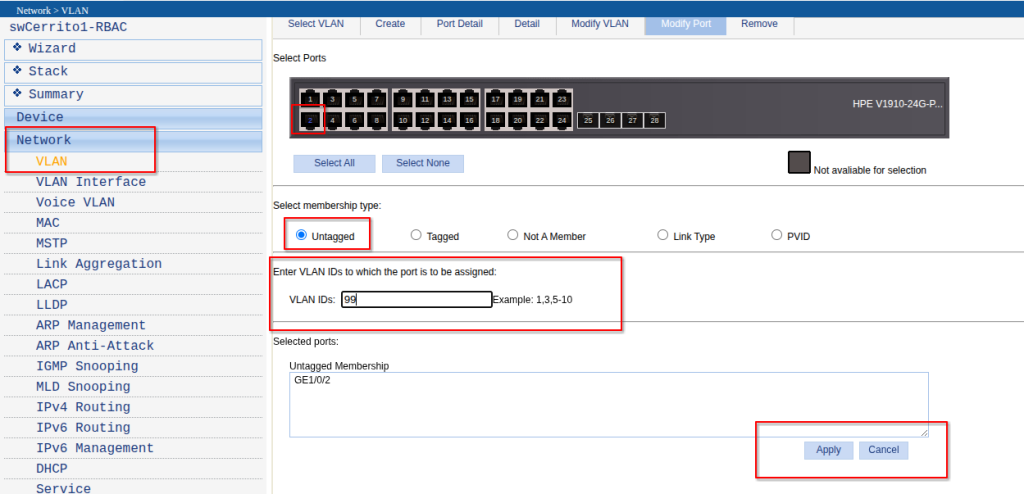1024x494 pixels.
Task: Select port 21 on the switch panel
Action: (x=539, y=99)
